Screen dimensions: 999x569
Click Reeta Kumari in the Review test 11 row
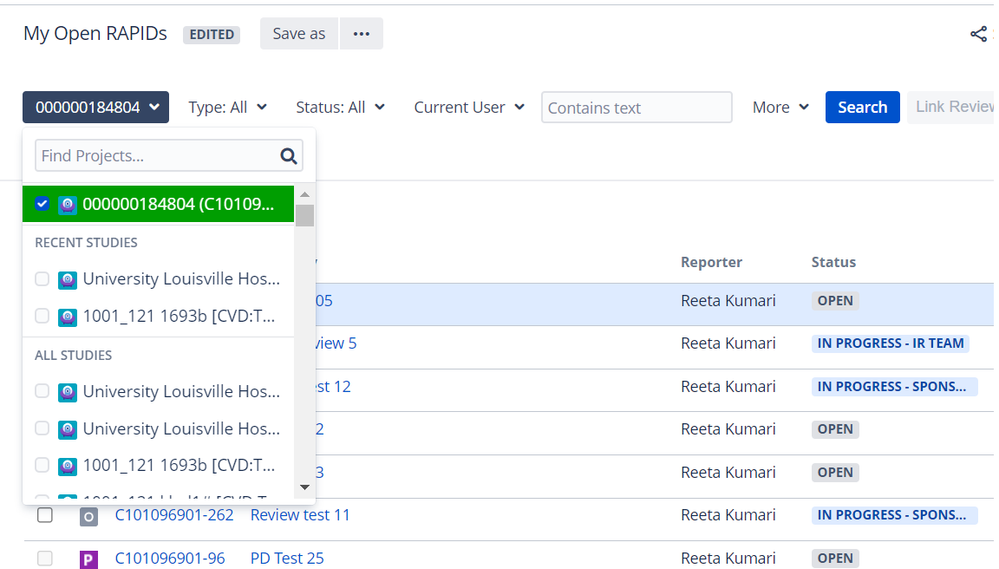click(x=728, y=515)
